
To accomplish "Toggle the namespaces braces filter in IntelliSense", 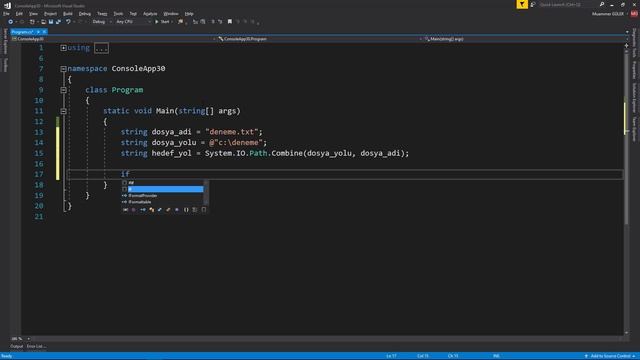I will [x=186, y=210].
